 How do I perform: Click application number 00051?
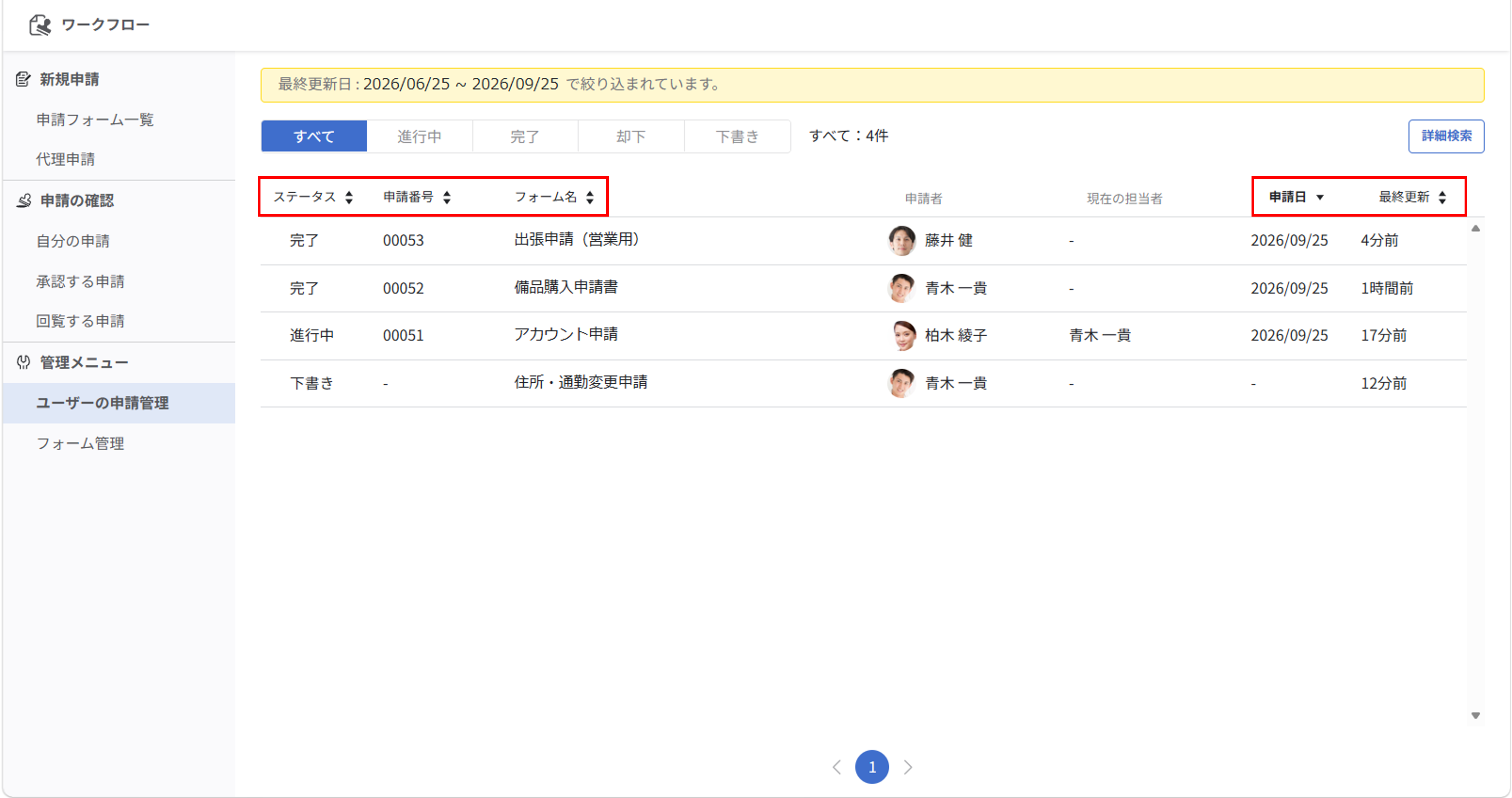point(403,335)
